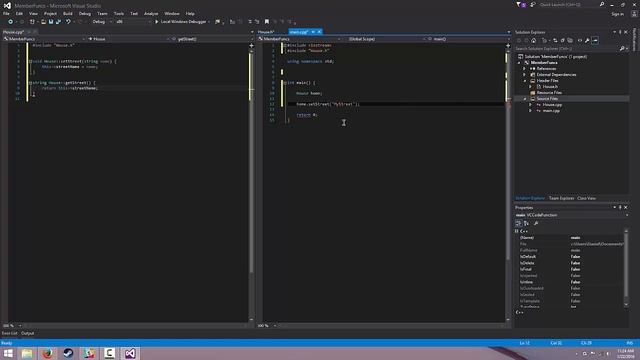Click the Quick Launch search icon

[602, 4]
